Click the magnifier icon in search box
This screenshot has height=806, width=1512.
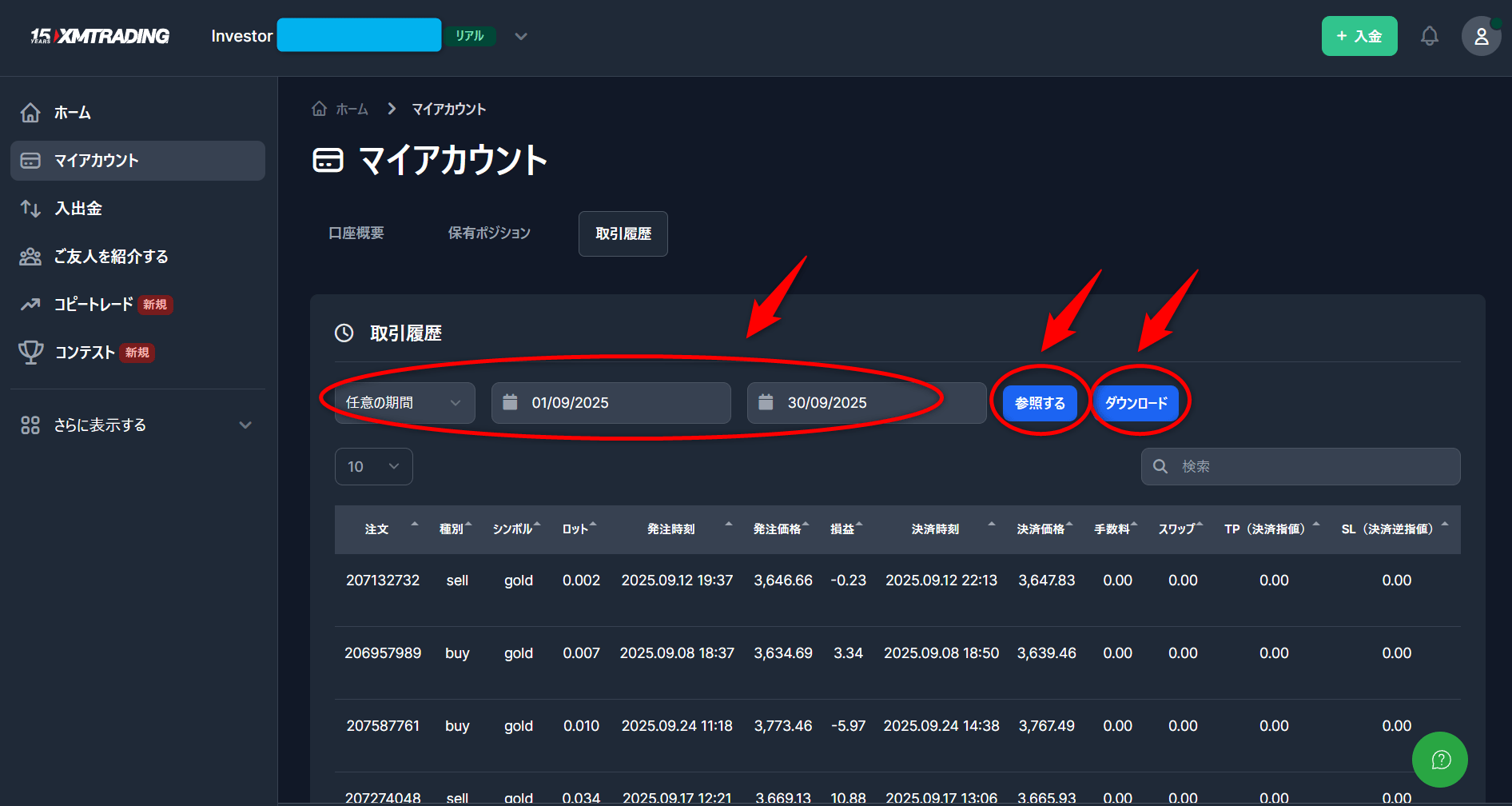point(1160,466)
